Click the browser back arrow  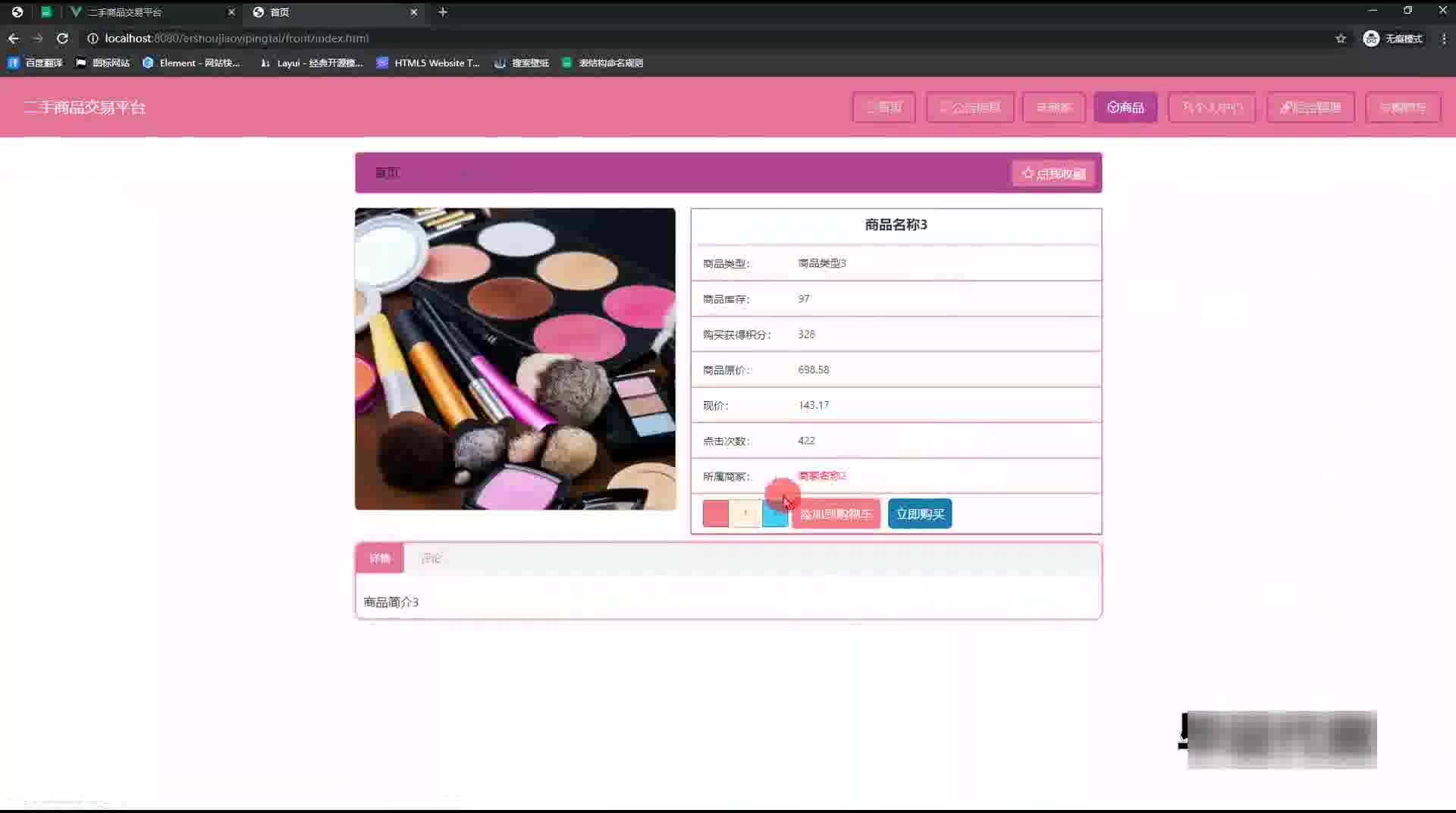click(x=14, y=38)
